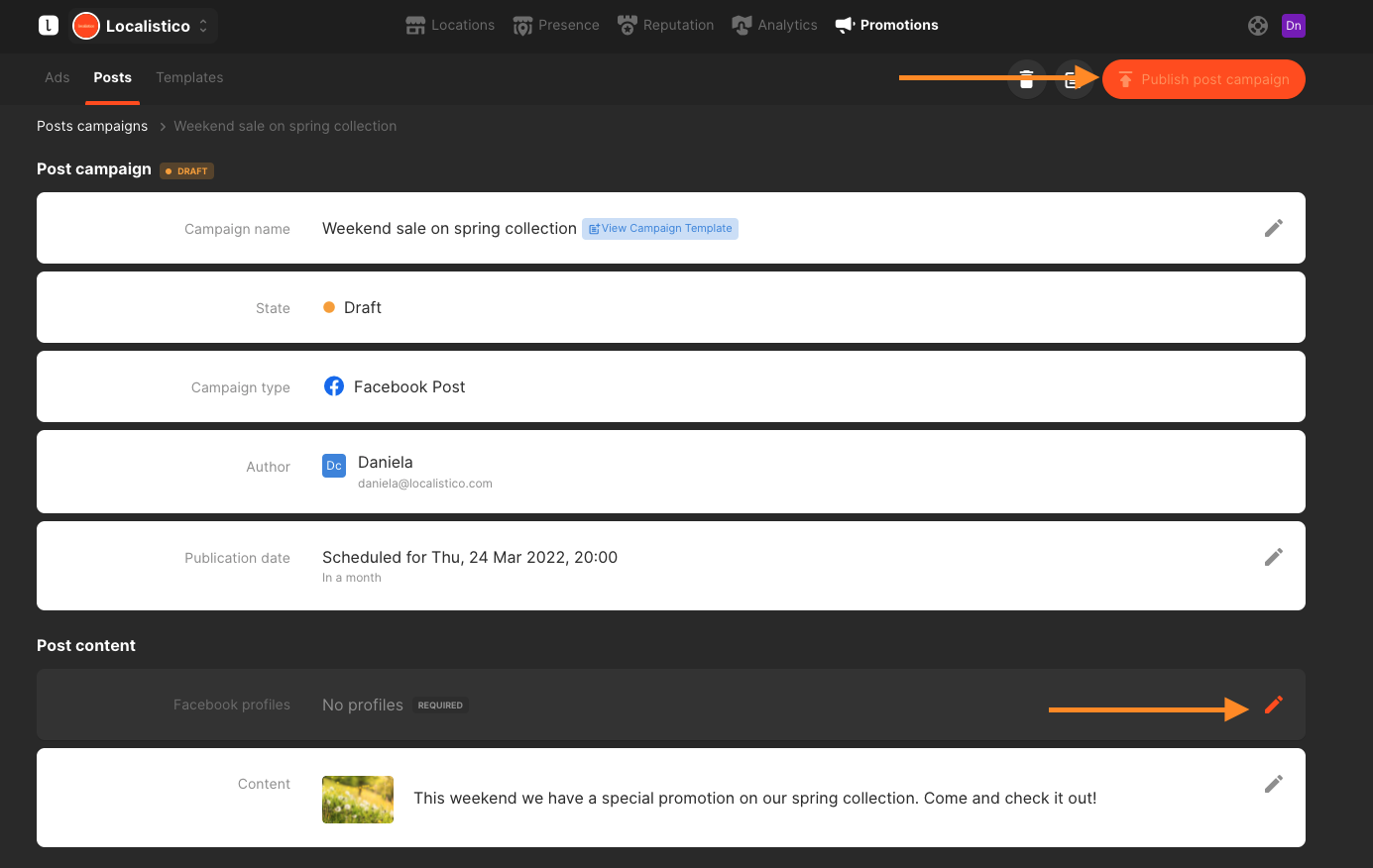This screenshot has height=868, width=1373.
Task: Click the 'This weekend we have a special promotion' text
Action: click(755, 798)
